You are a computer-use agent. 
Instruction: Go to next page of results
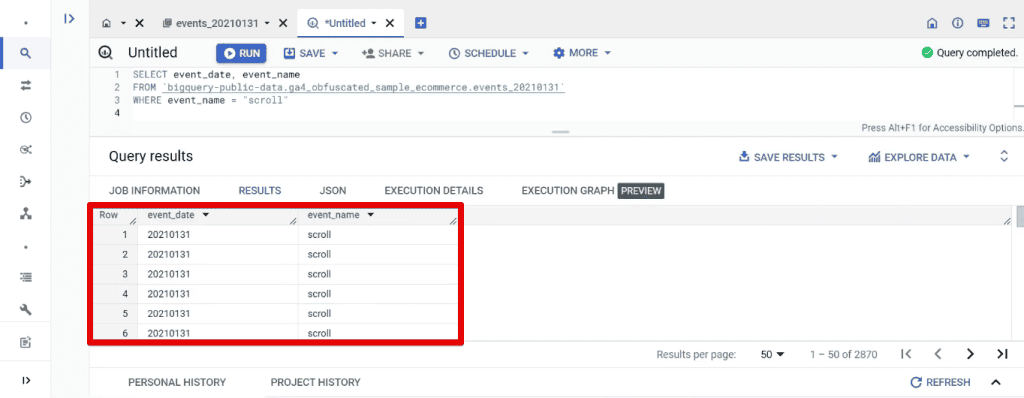(x=970, y=354)
